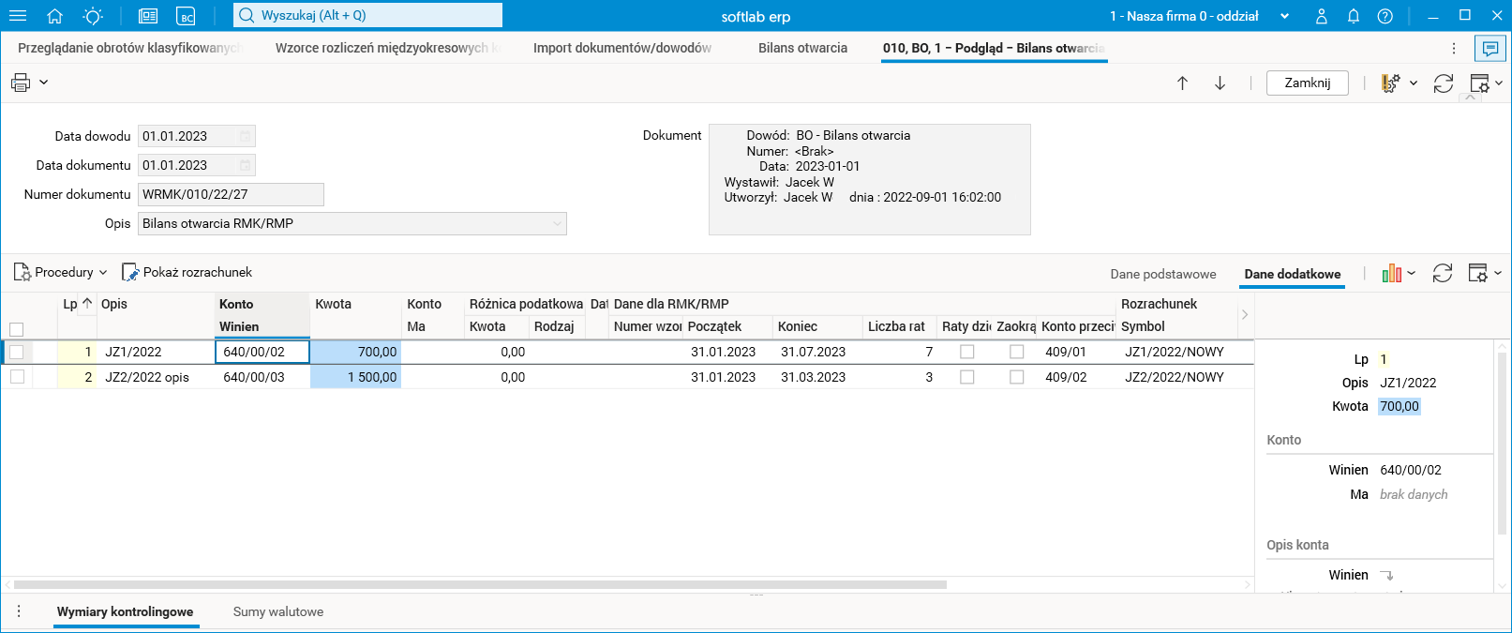Click the Numer dokumentu field

pos(231,194)
